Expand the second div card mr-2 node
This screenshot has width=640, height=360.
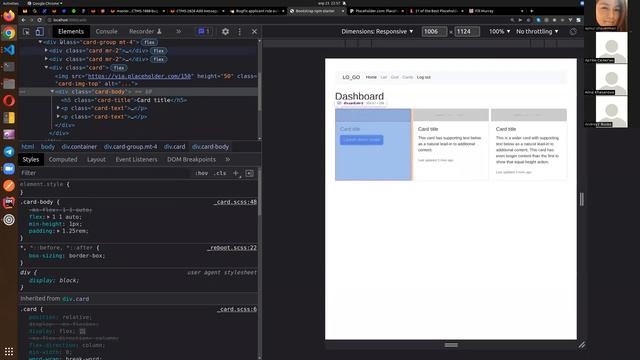click(x=46, y=59)
